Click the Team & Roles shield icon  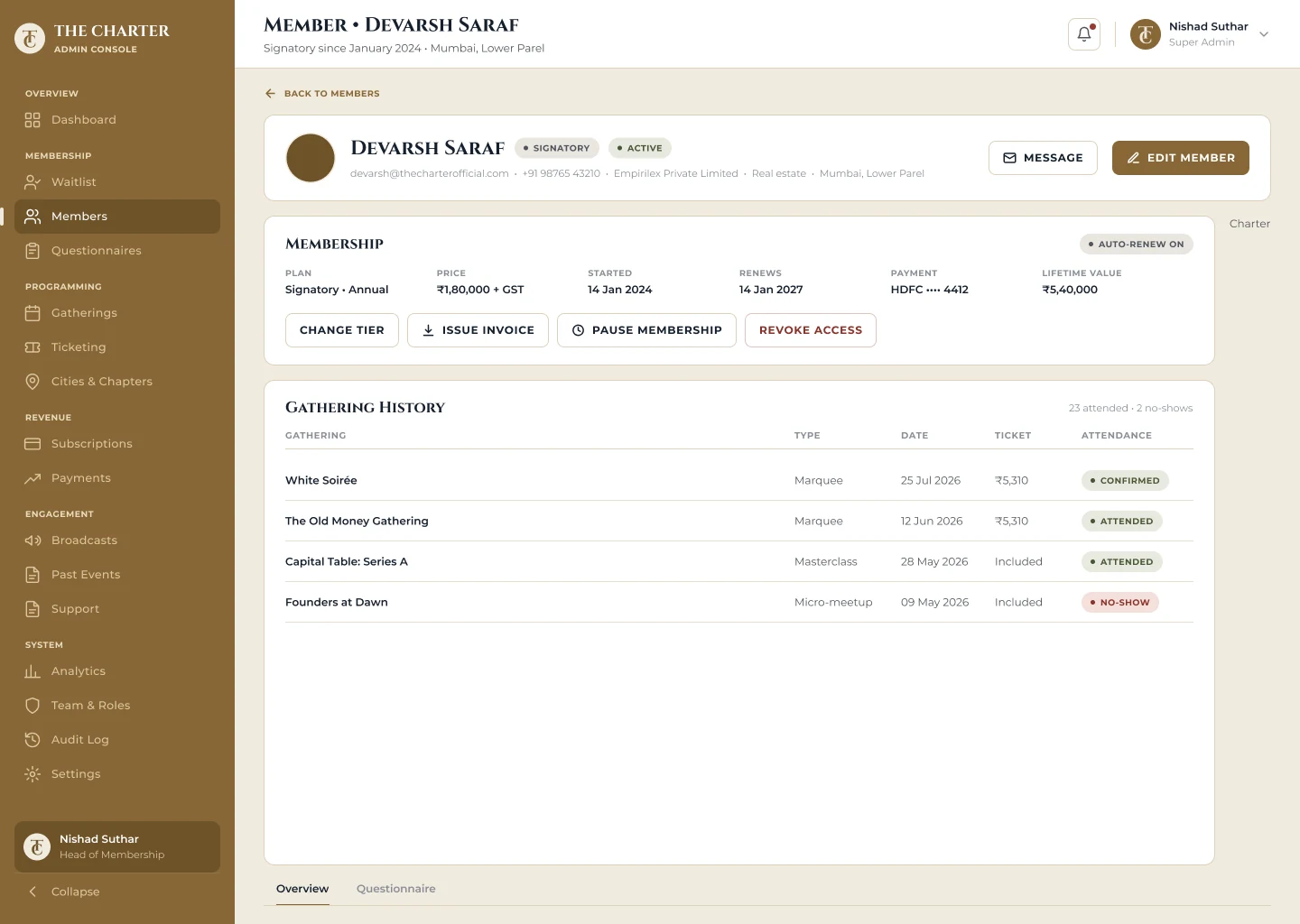(x=32, y=706)
